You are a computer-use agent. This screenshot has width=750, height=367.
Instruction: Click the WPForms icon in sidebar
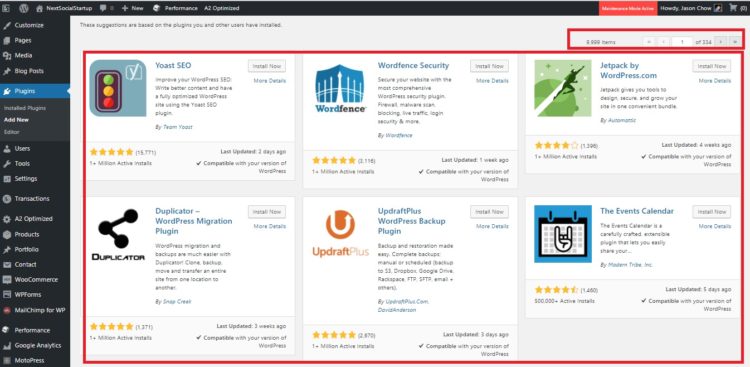pos(7,295)
